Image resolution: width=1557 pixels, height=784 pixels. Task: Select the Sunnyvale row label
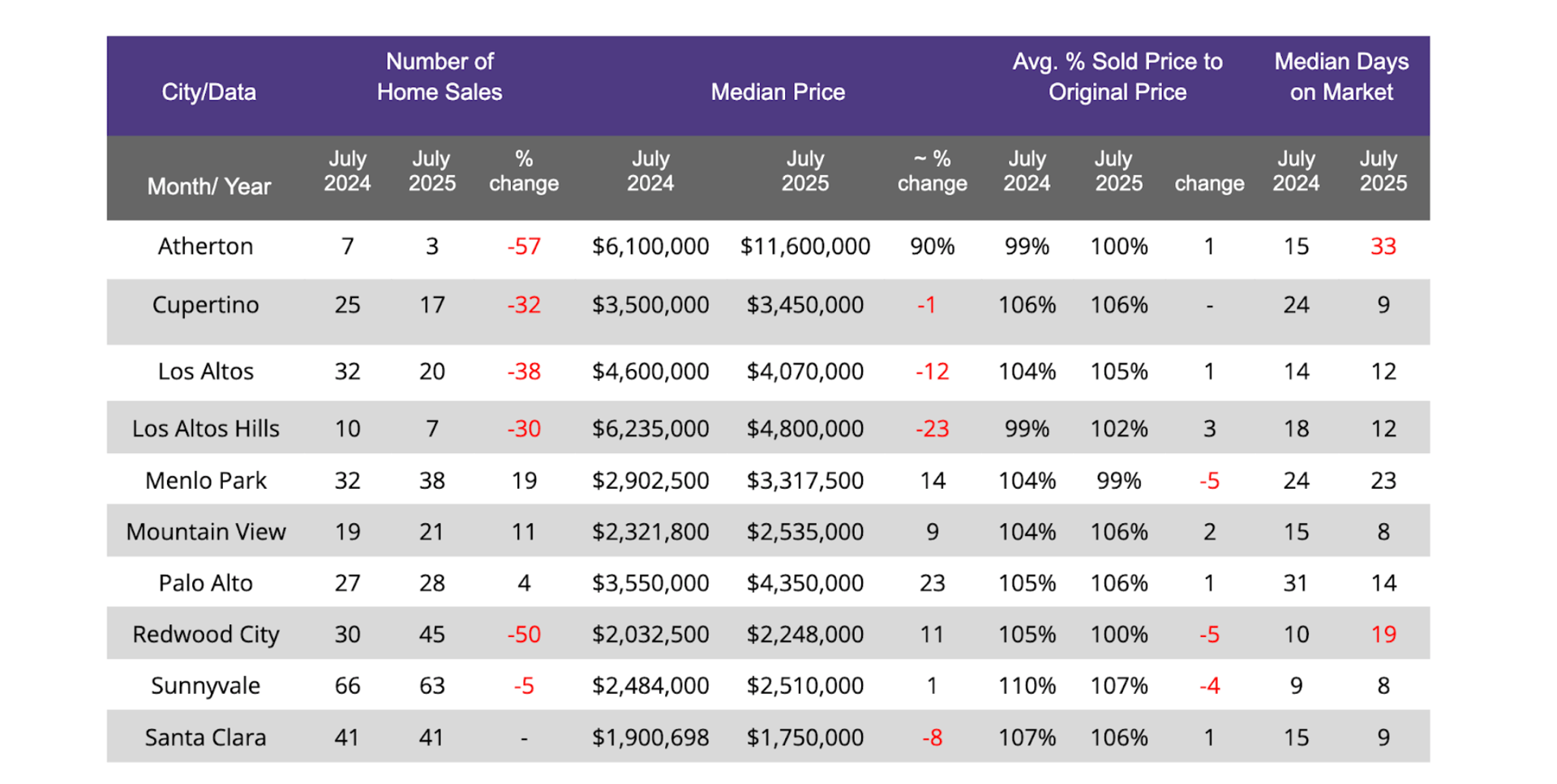tap(205, 686)
